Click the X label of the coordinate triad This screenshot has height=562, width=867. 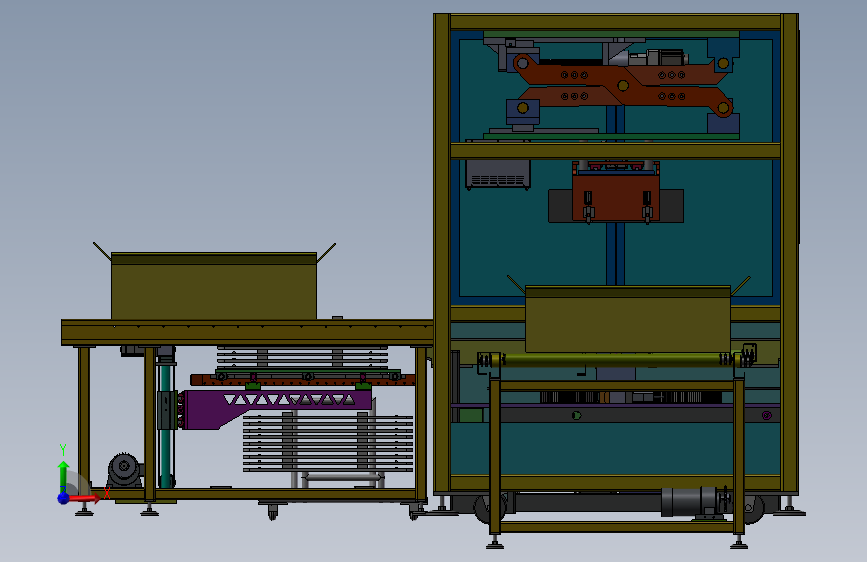[x=107, y=493]
